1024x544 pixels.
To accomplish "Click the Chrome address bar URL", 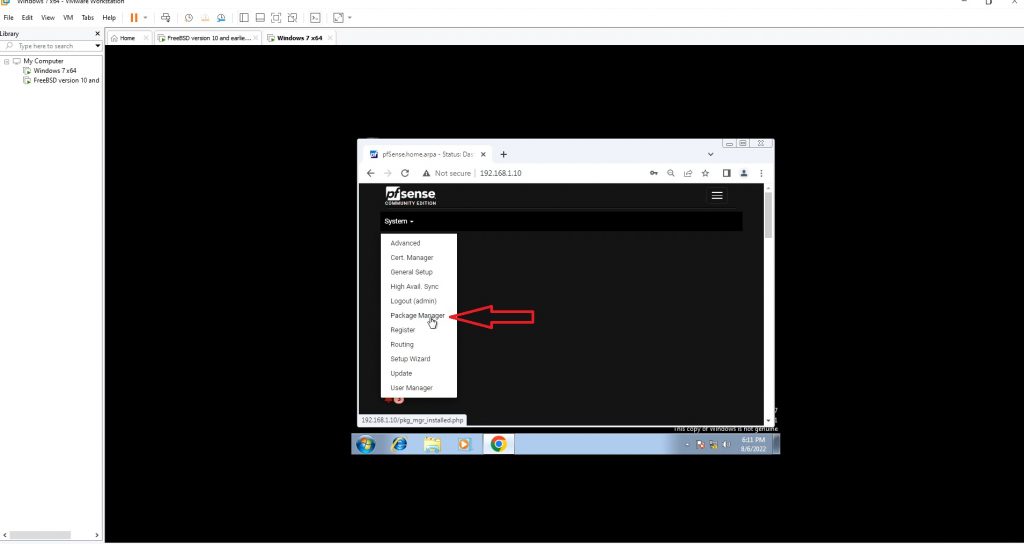I will click(500, 173).
